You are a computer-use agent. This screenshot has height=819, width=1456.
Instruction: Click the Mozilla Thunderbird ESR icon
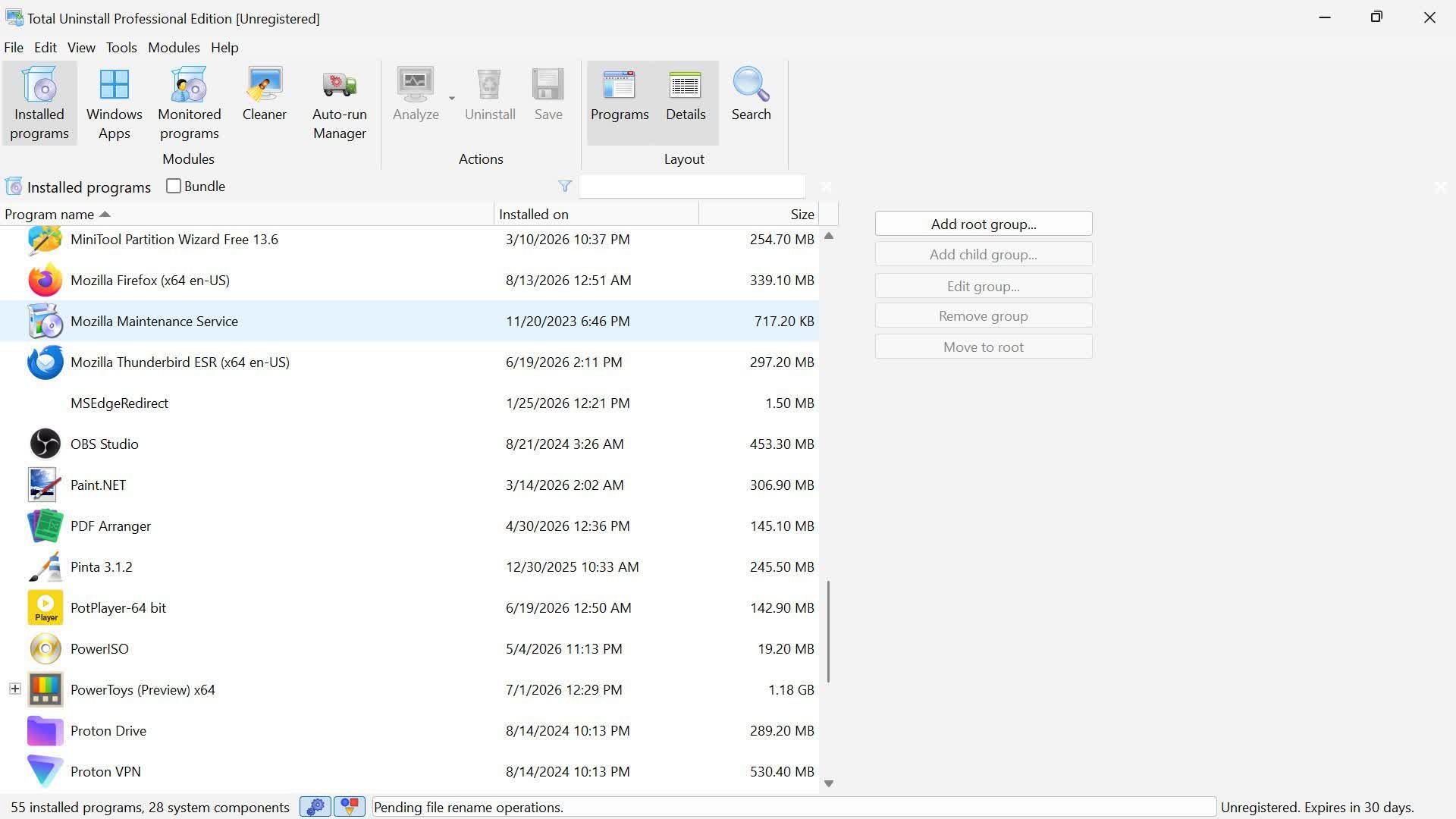point(45,362)
